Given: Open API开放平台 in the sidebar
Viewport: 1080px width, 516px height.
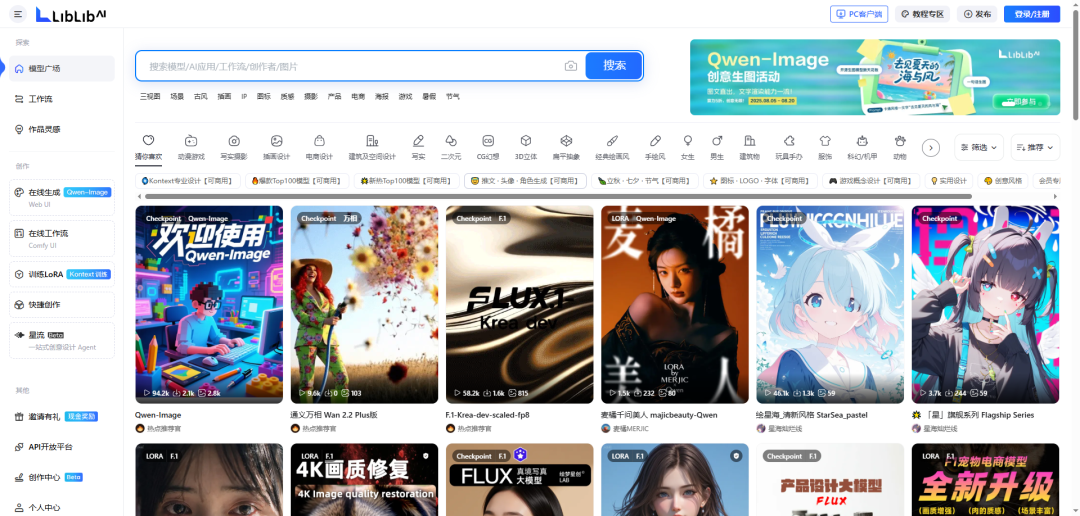Looking at the screenshot, I should click(x=62, y=446).
